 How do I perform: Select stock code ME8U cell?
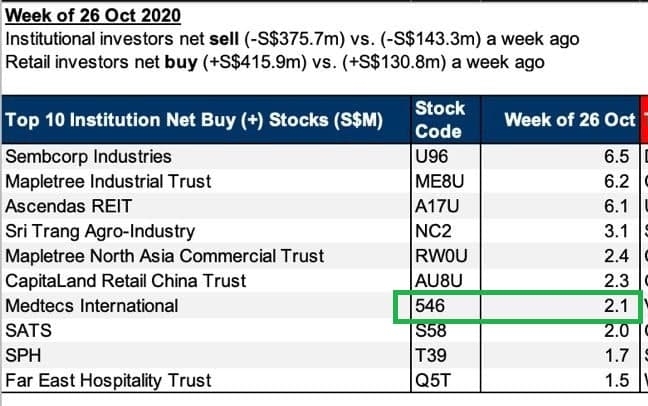(439, 182)
